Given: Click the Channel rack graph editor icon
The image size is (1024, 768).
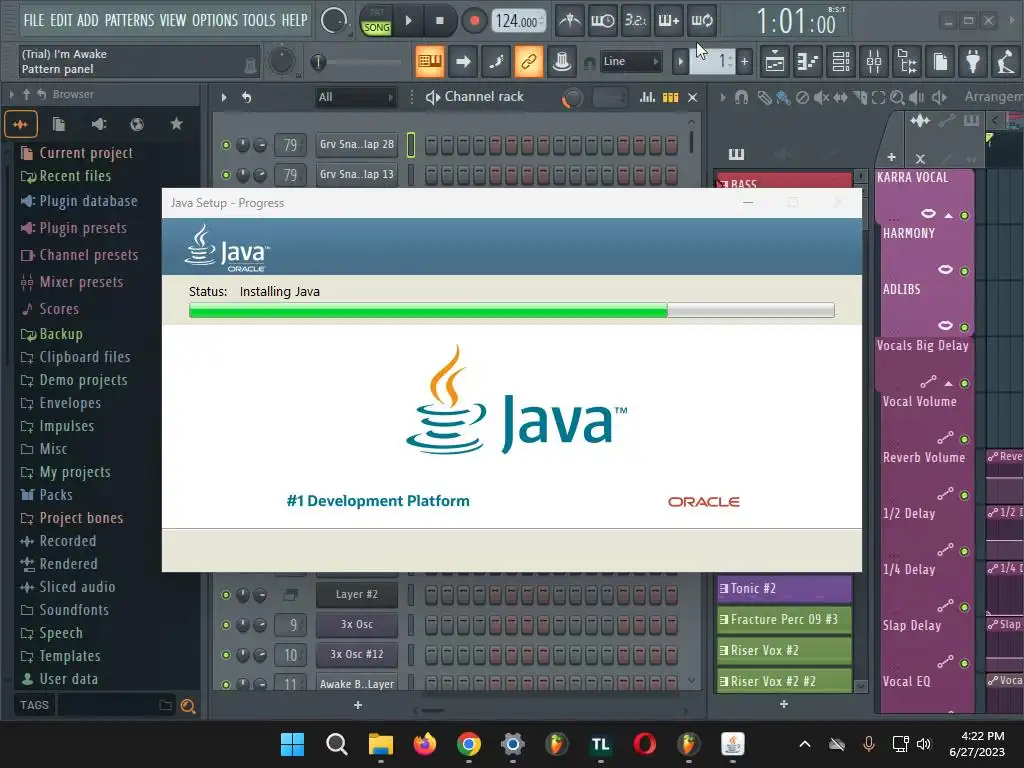Looking at the screenshot, I should click(647, 97).
